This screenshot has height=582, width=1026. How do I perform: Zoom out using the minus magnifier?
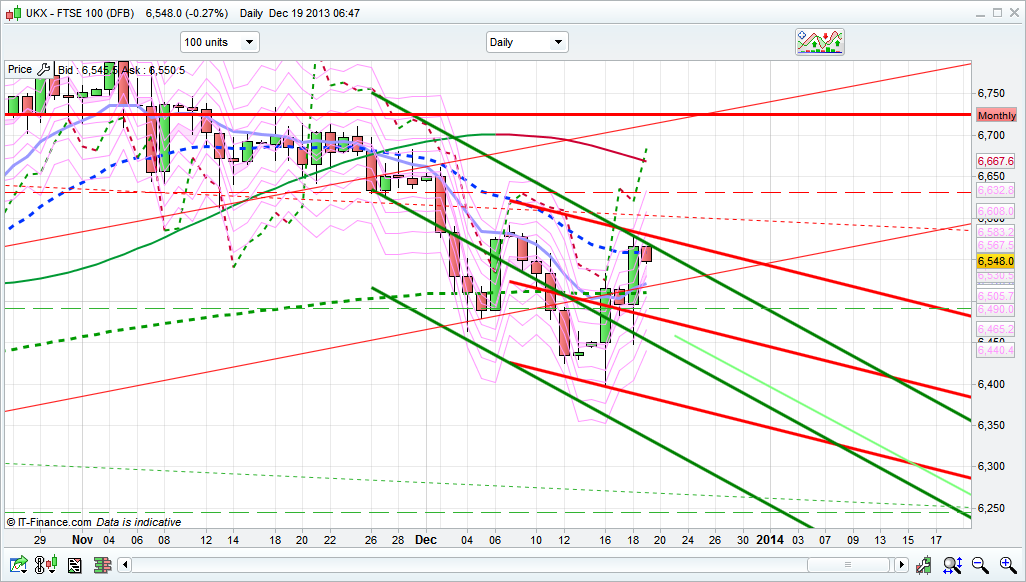pos(981,565)
